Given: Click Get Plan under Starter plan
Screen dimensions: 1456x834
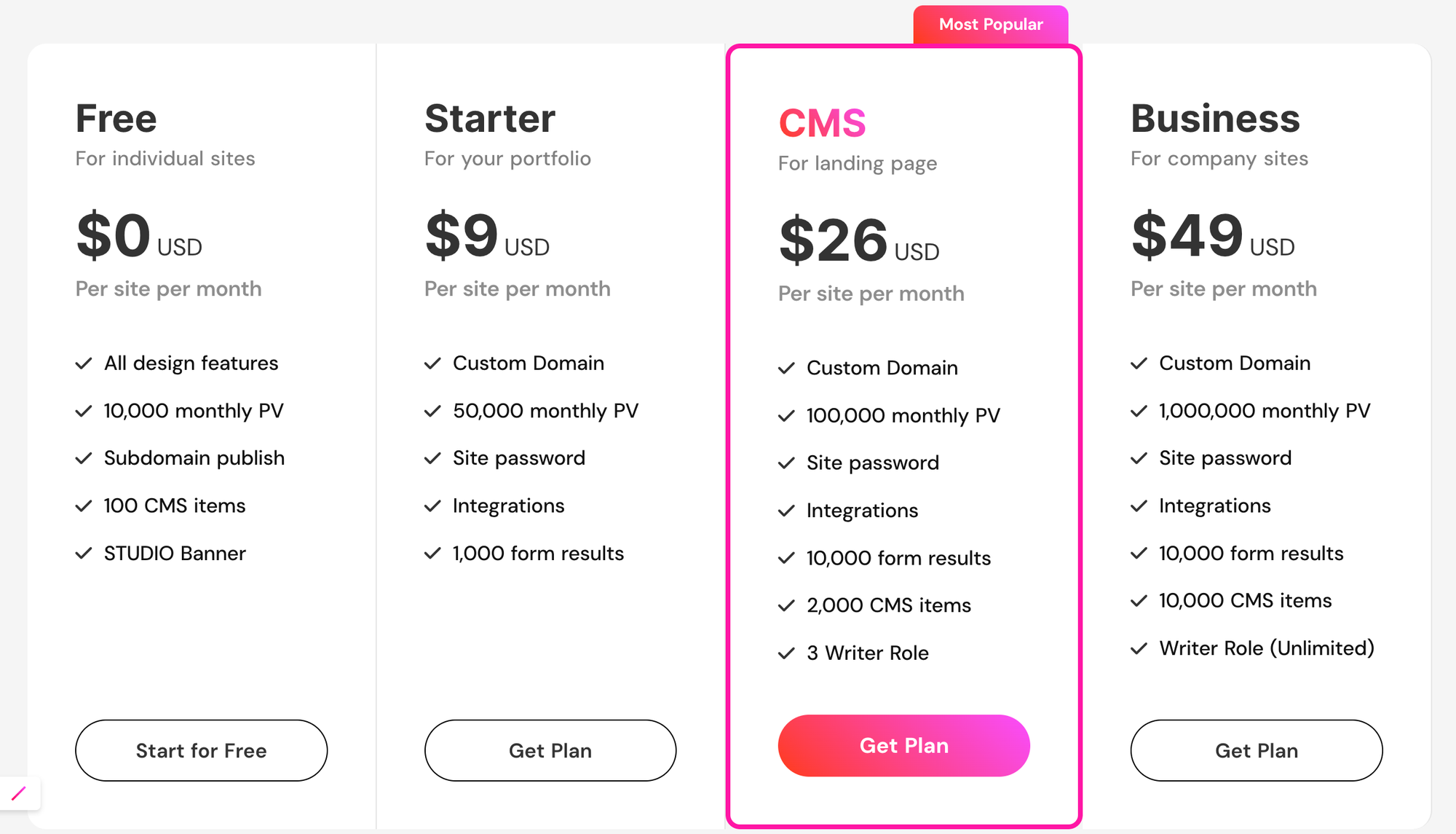Looking at the screenshot, I should [x=550, y=750].
